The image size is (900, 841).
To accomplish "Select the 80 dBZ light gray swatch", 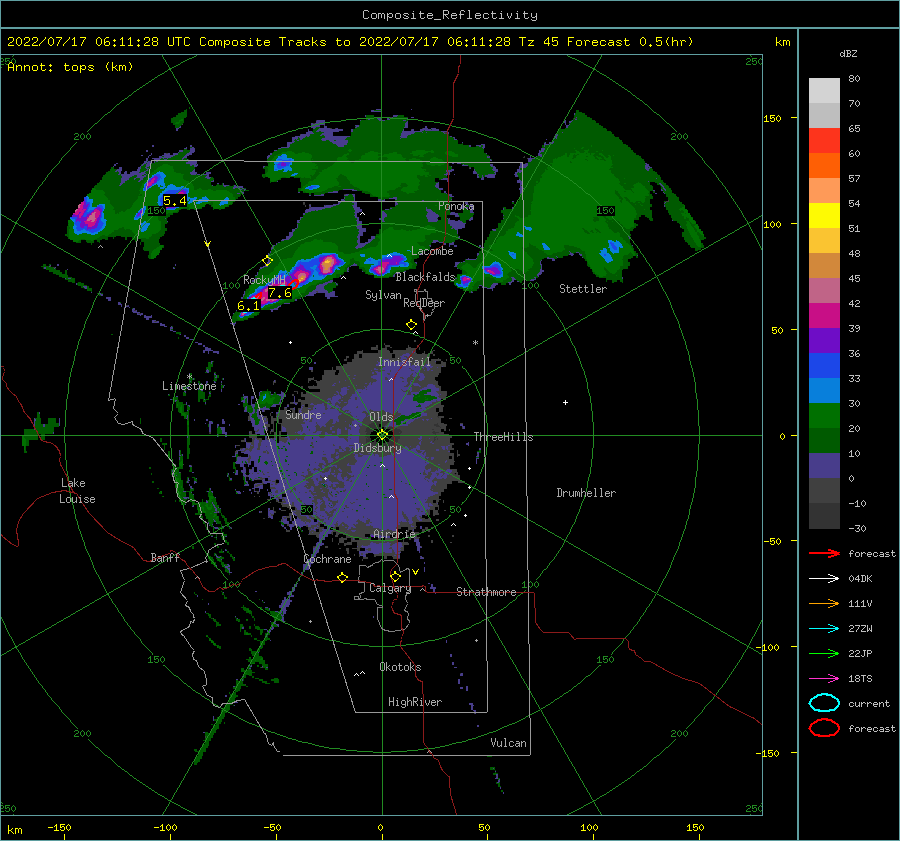I will (x=824, y=91).
